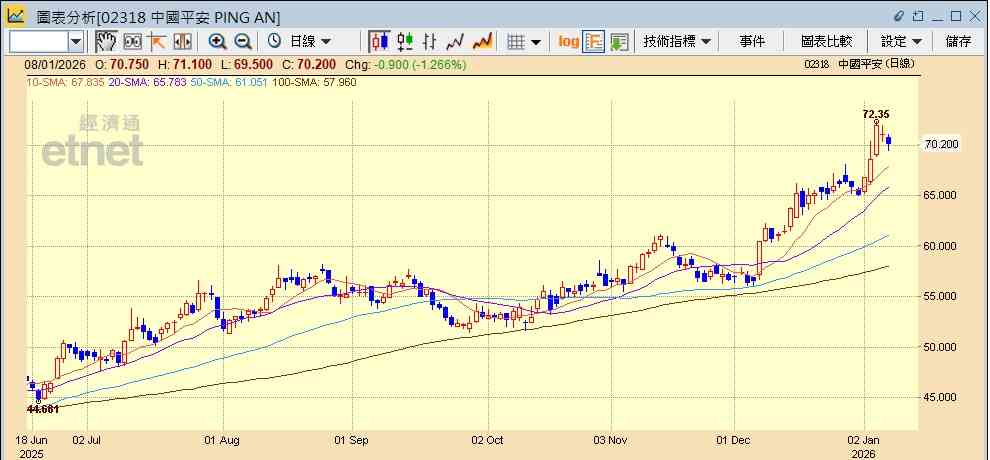This screenshot has height=460, width=990.
Task: Open 圖表比較 chart comparison
Action: click(x=826, y=42)
